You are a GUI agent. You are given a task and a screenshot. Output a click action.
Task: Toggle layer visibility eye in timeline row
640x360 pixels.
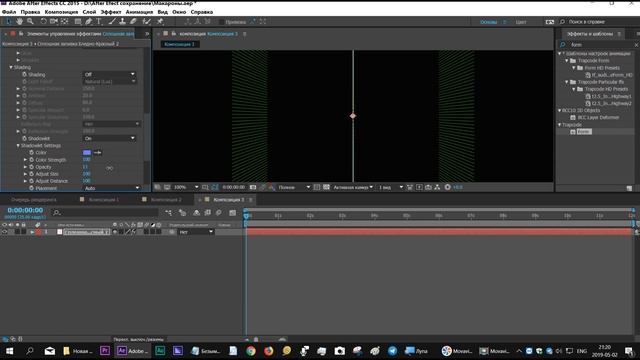coord(4,232)
